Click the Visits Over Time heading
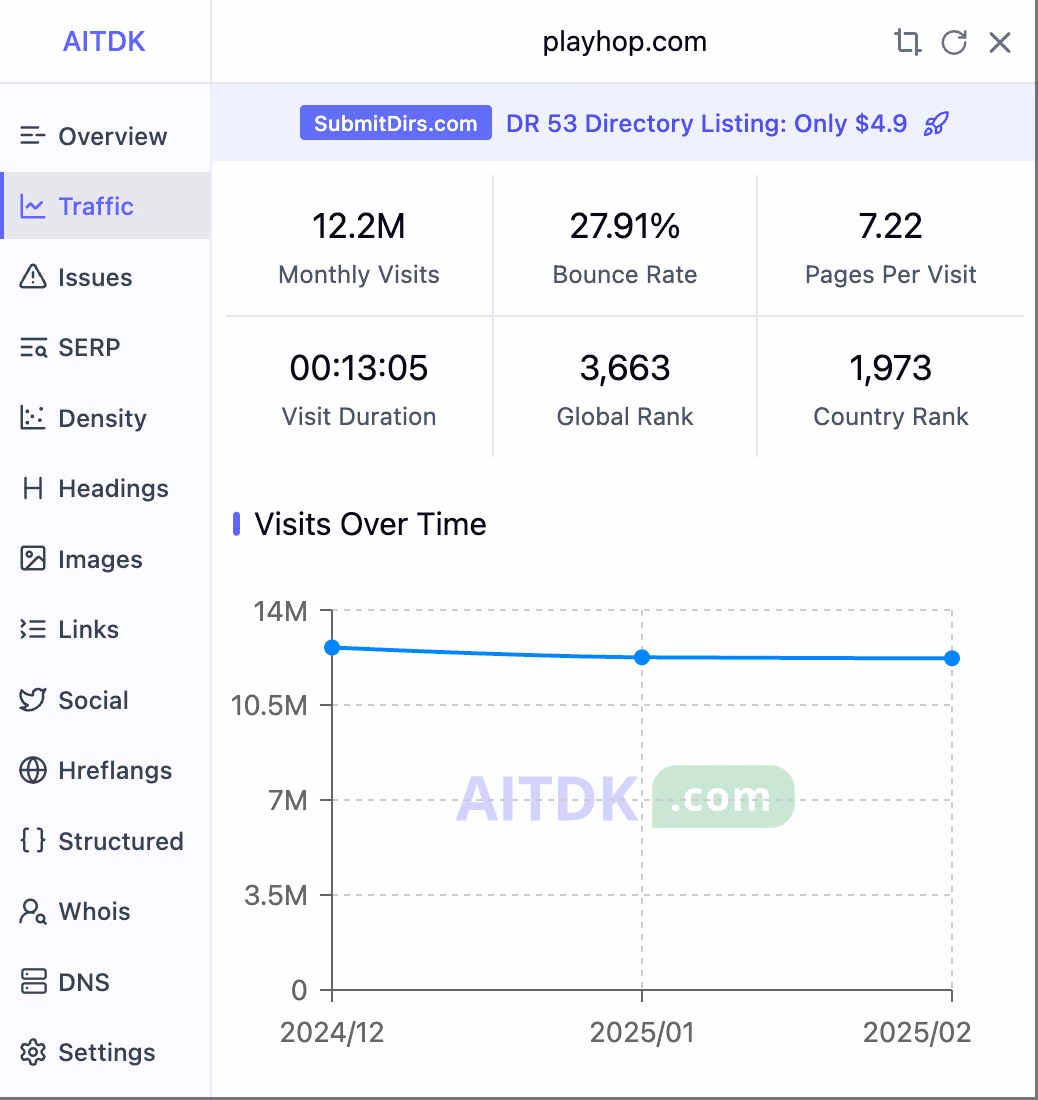This screenshot has height=1100, width=1038. click(x=370, y=524)
